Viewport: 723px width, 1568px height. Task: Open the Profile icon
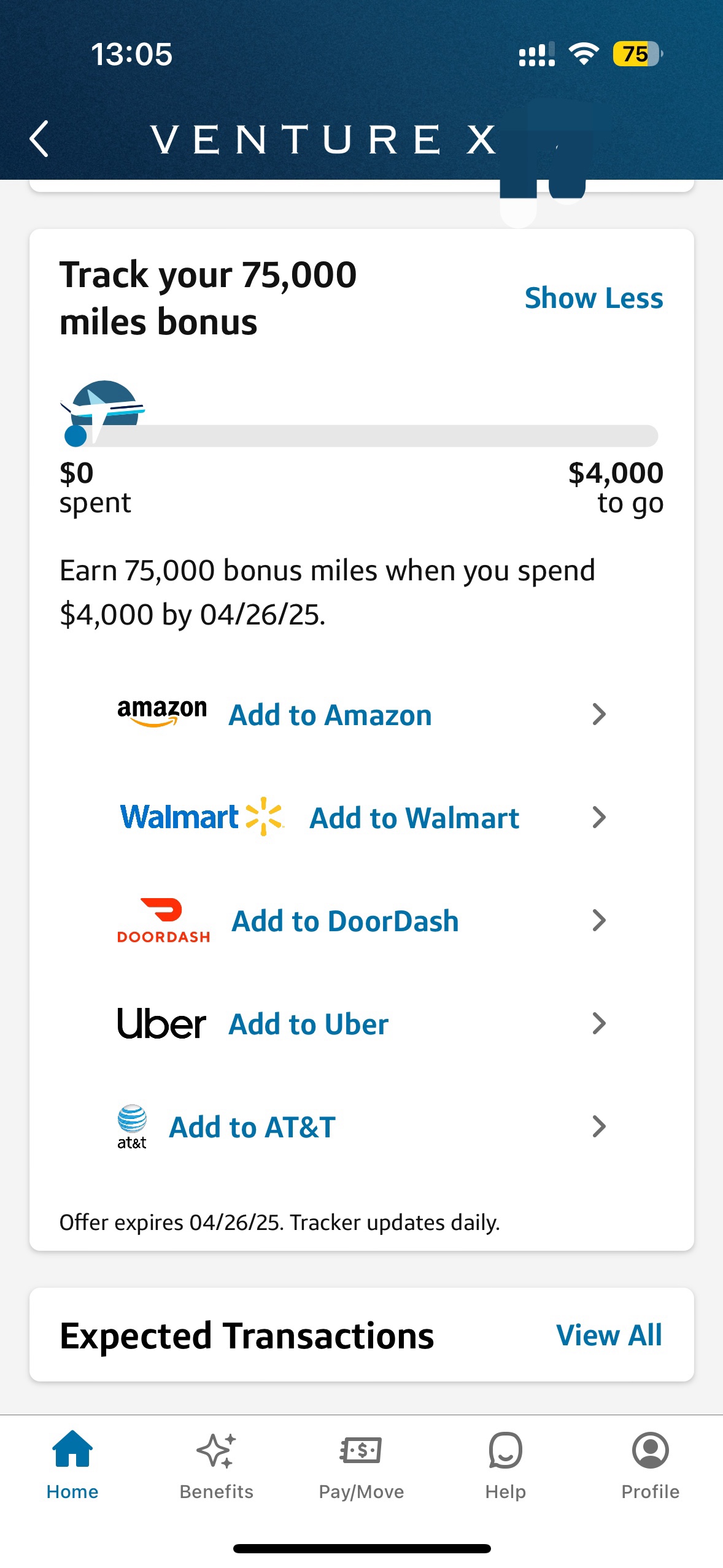tap(650, 1451)
